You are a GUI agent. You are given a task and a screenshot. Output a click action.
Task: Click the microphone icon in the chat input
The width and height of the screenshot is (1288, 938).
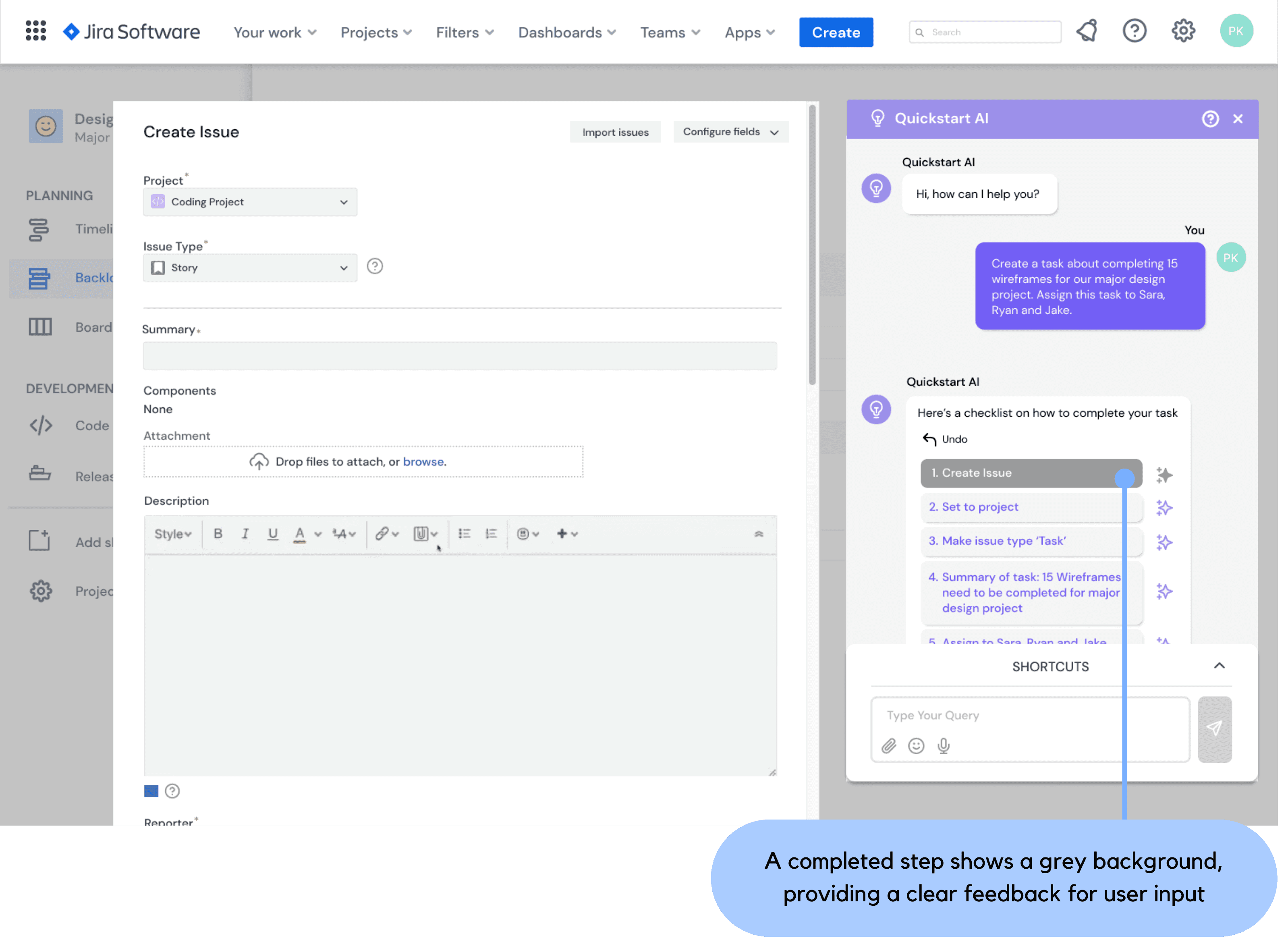[944, 746]
